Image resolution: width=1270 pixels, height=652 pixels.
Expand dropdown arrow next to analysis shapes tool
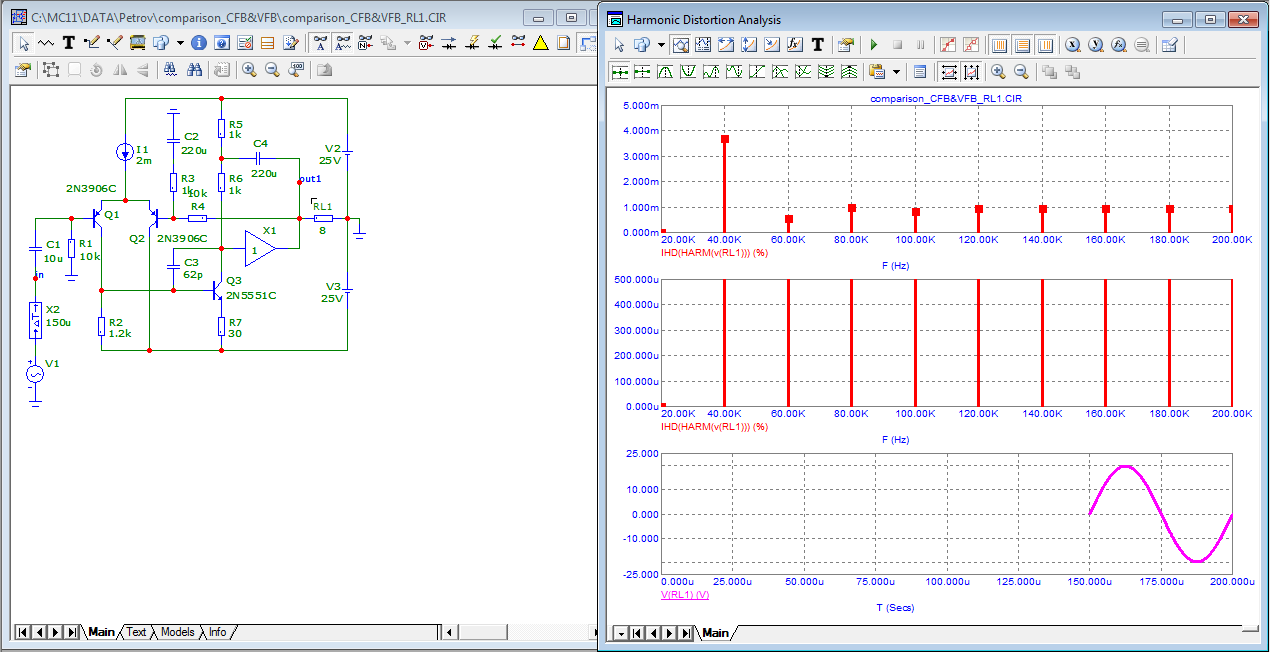click(x=659, y=45)
